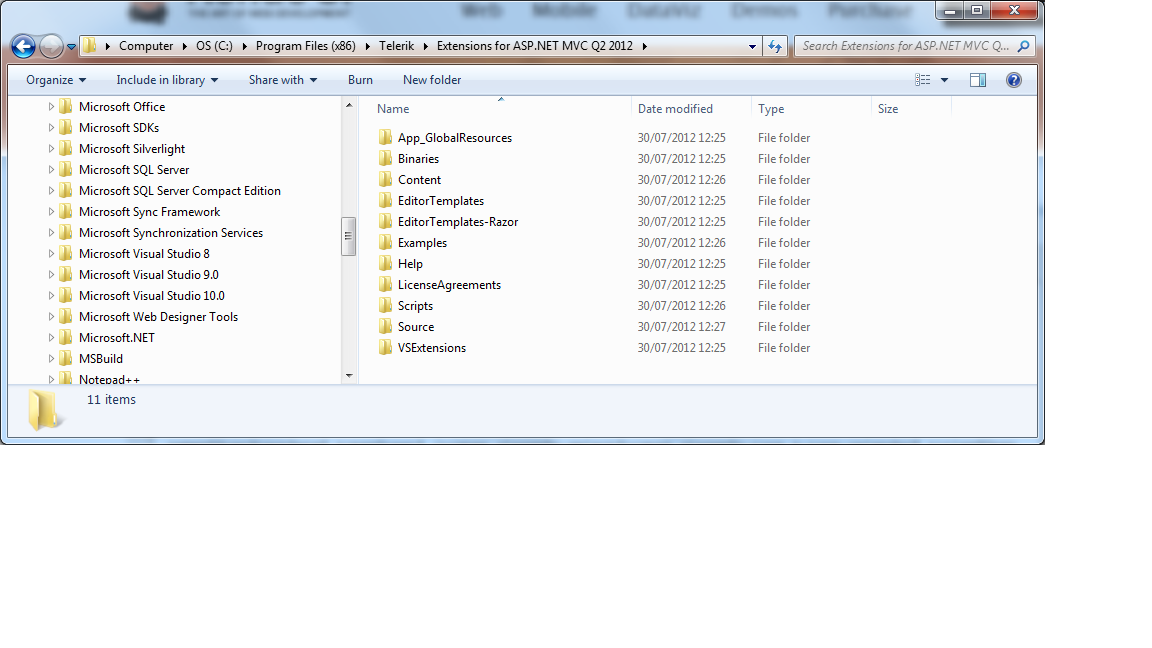Click the Source folder name
This screenshot has width=1152, height=648.
point(416,327)
